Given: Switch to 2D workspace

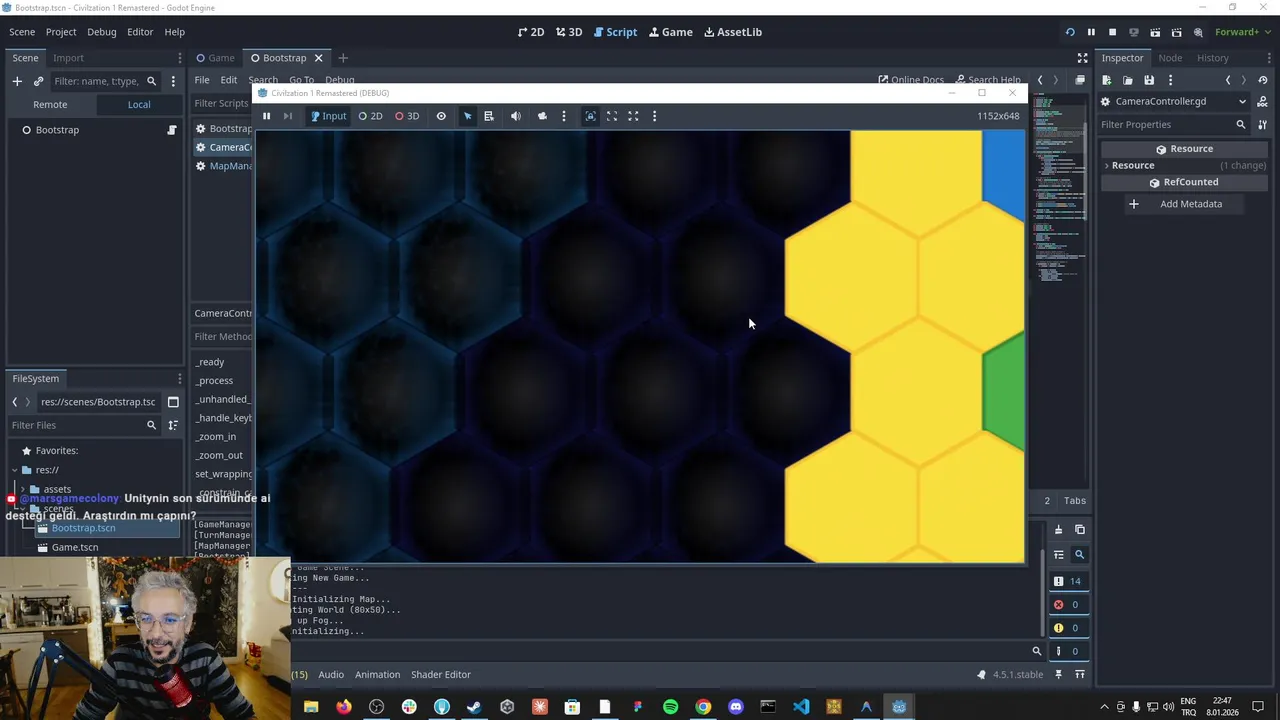Looking at the screenshot, I should (x=531, y=32).
